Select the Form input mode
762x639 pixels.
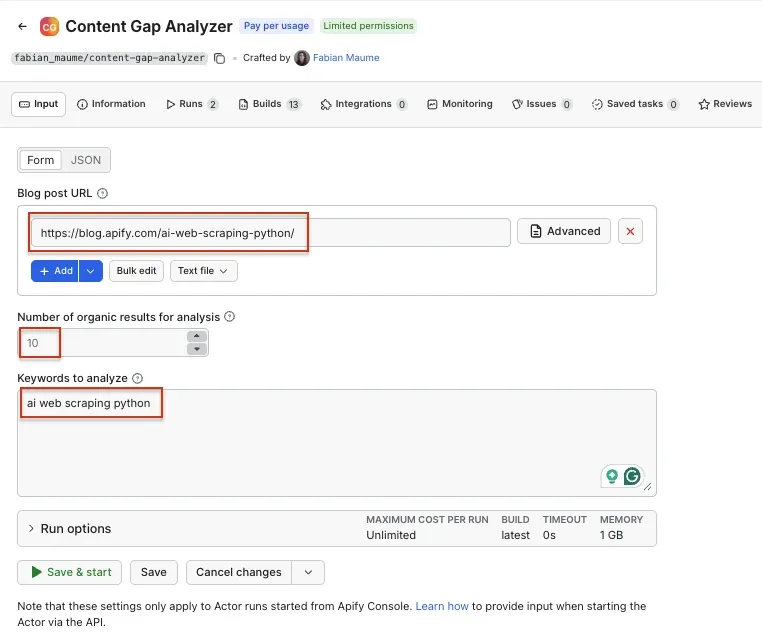[40, 160]
